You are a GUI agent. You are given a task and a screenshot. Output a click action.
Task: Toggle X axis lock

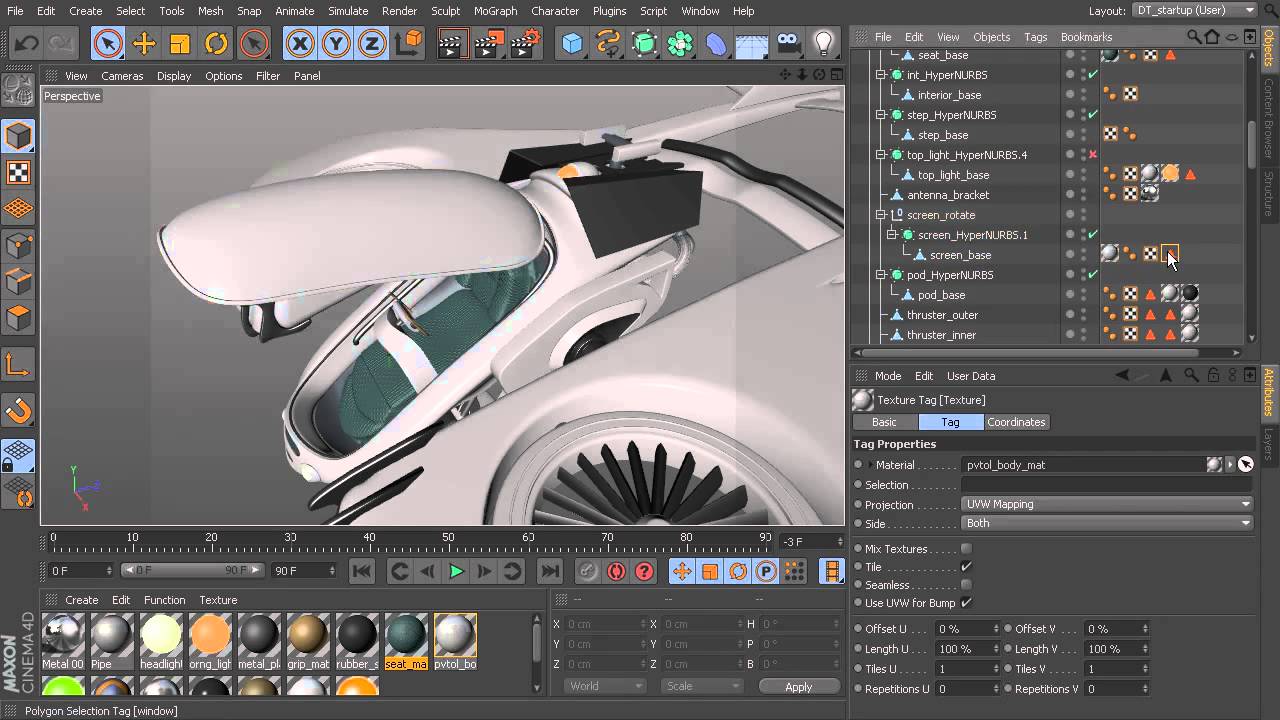(x=300, y=43)
